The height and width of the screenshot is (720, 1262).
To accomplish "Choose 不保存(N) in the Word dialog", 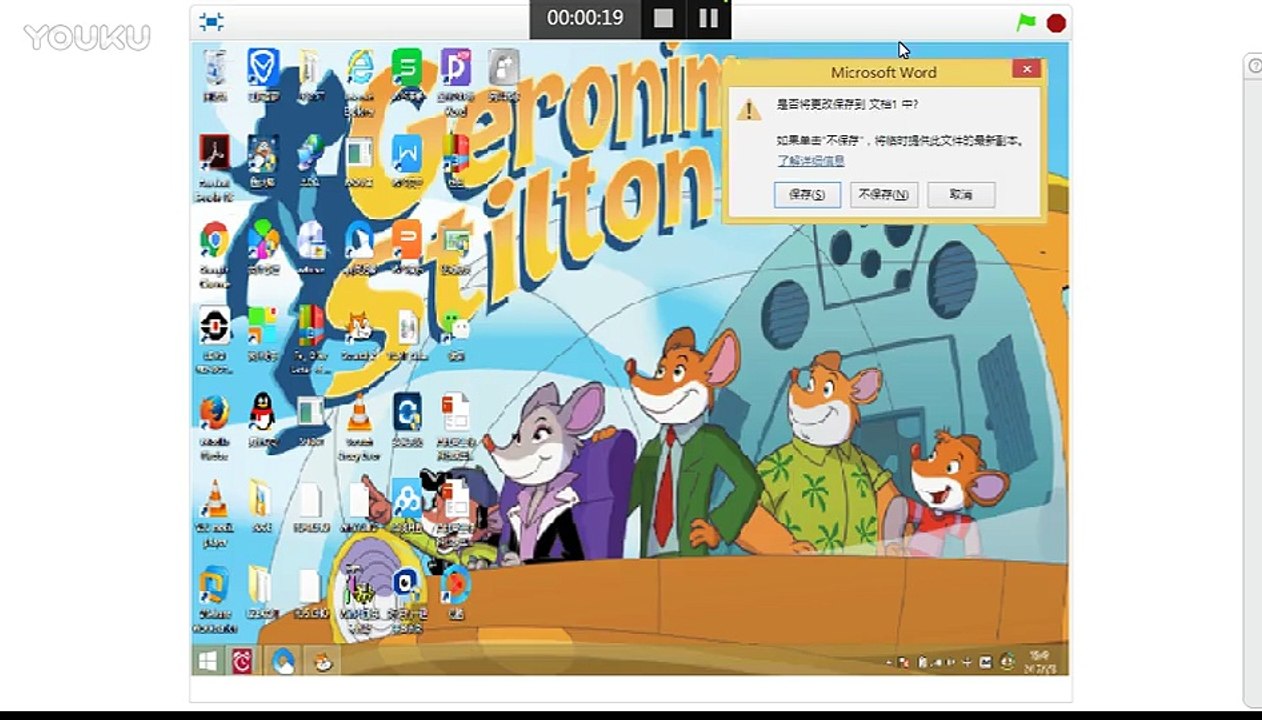I will point(884,194).
